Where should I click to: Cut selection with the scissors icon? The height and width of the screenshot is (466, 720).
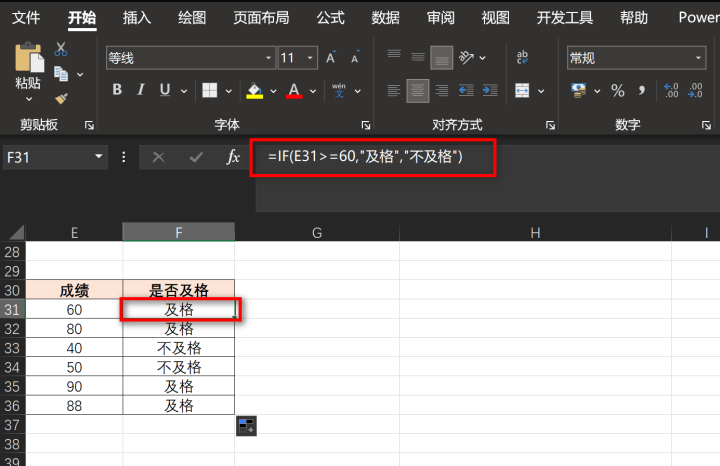(x=61, y=49)
